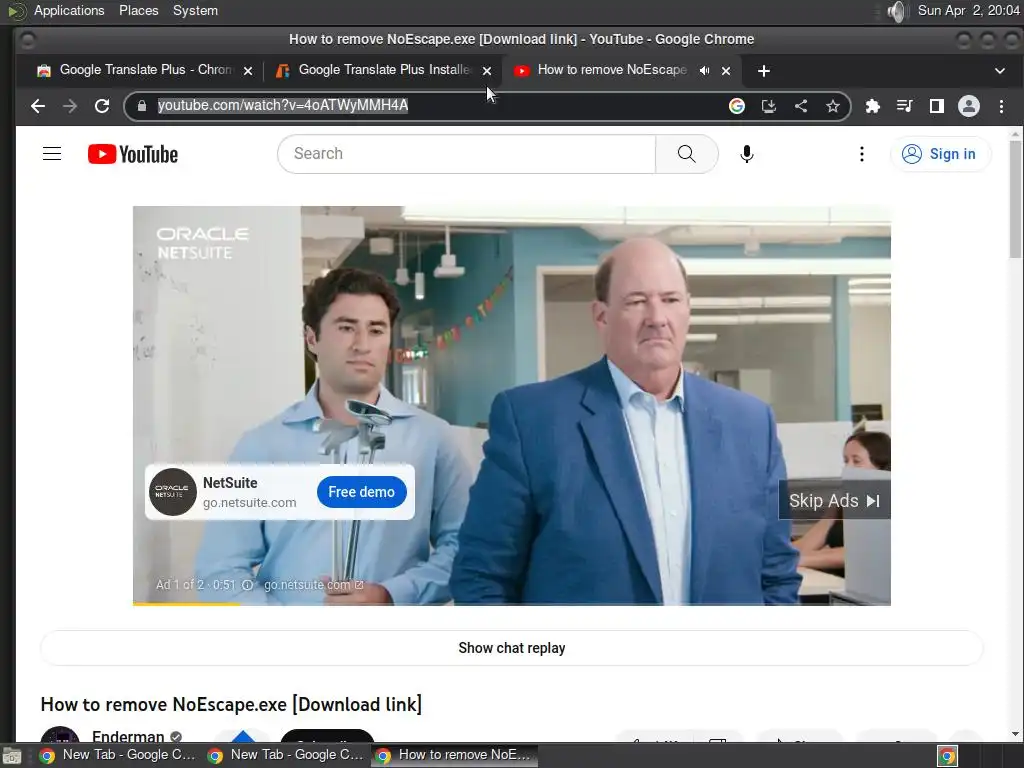Select How to remove NoE taskbar window
The image size is (1024, 768).
(454, 755)
